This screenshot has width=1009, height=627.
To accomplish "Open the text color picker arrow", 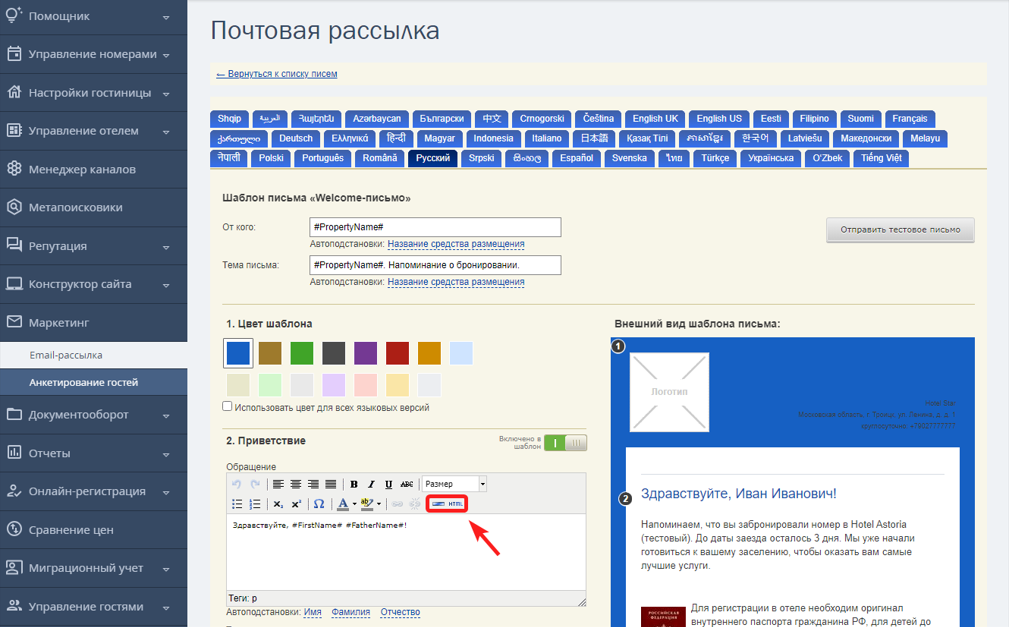I will coord(355,504).
